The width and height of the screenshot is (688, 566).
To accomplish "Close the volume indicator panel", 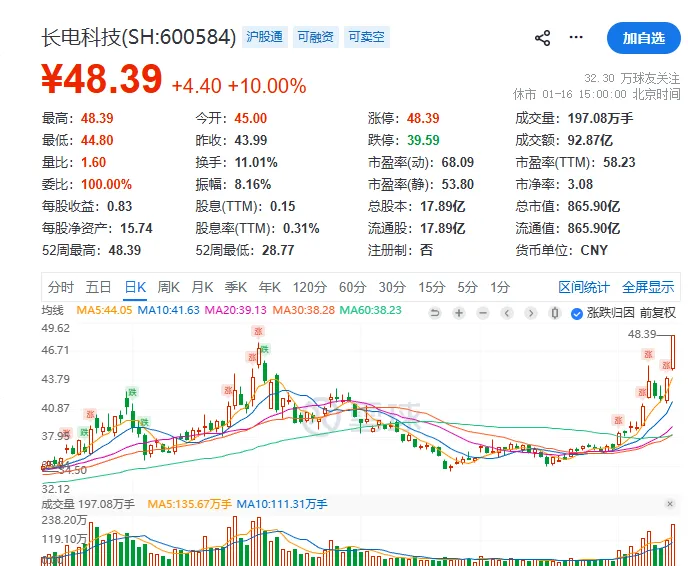I will [x=670, y=504].
